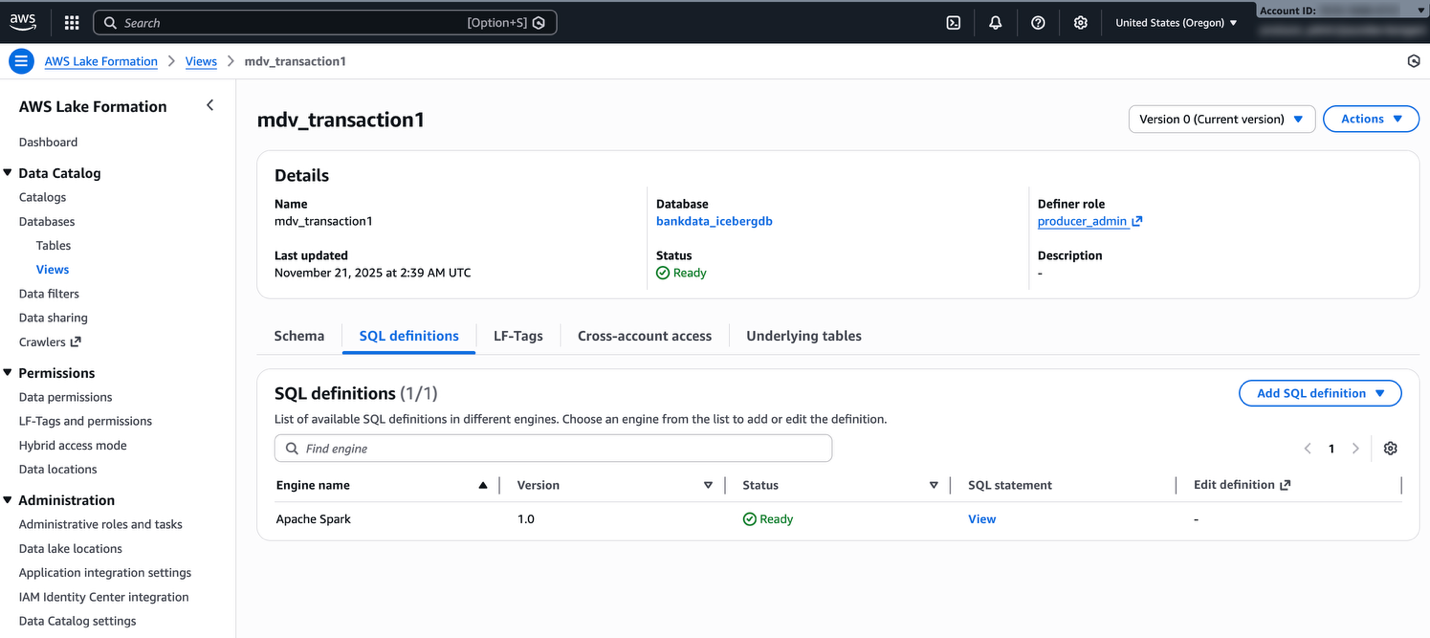
Task: Open table preferences gear icon
Action: (x=1390, y=448)
